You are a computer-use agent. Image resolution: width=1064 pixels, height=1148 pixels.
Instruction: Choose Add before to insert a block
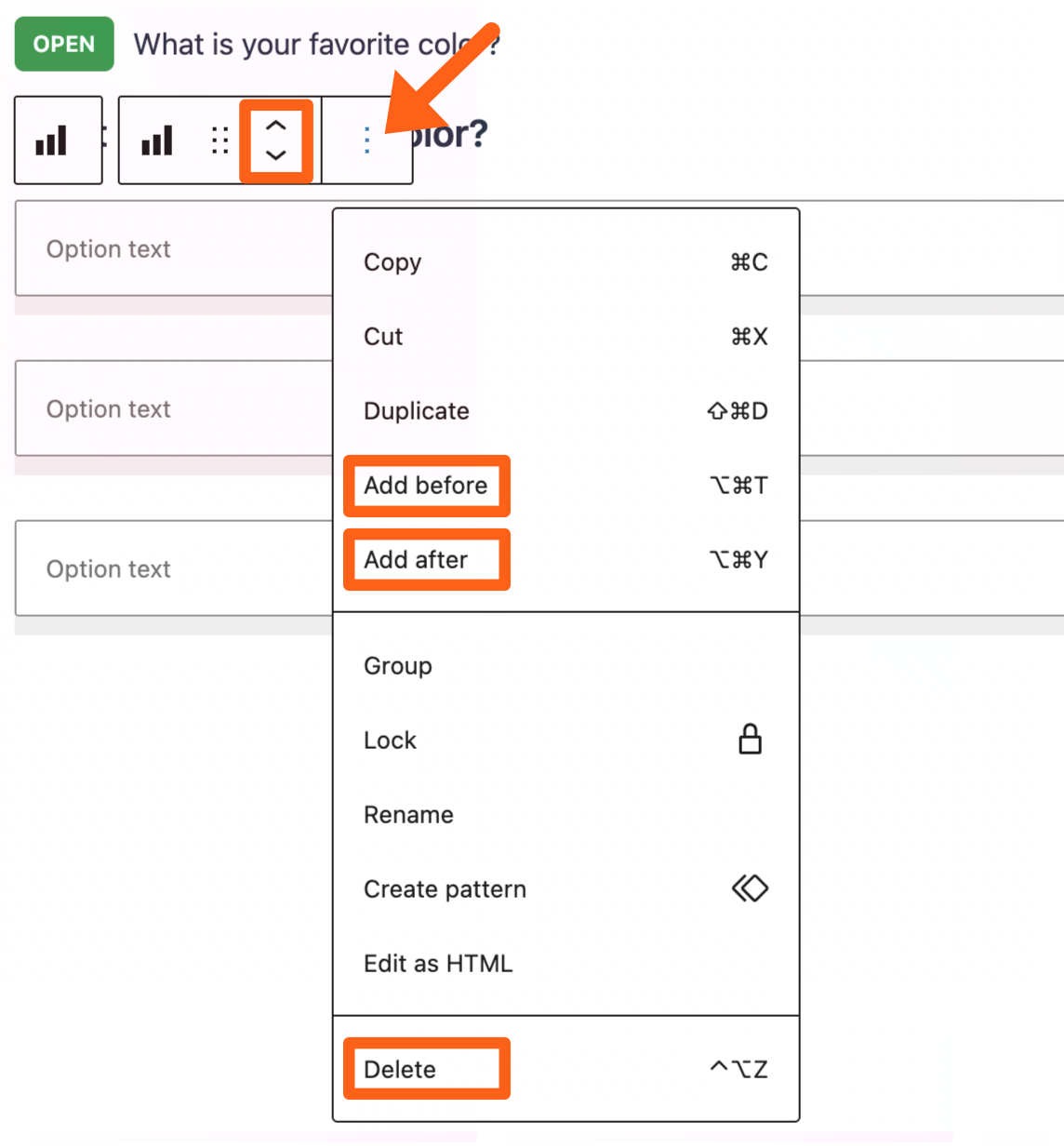tap(426, 486)
